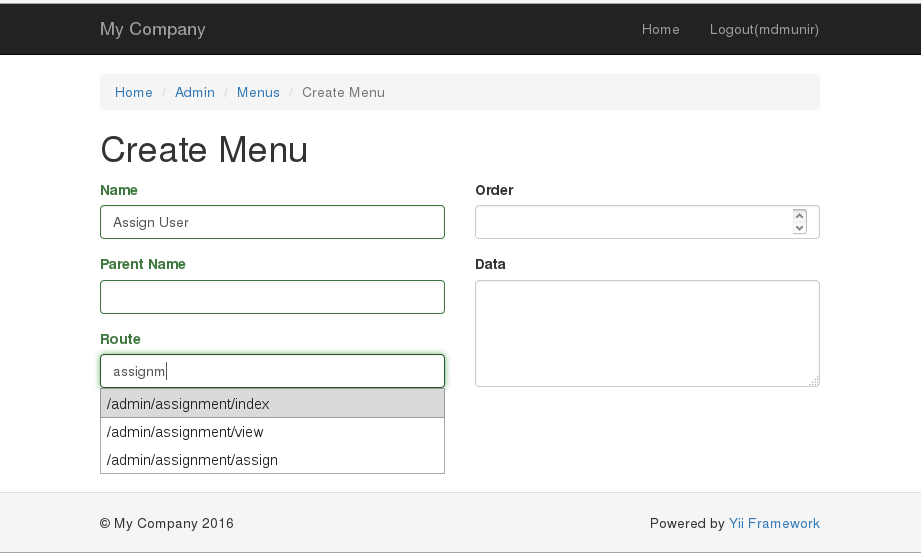Click into the empty Parent Name field
The image size is (921, 553).
272,297
